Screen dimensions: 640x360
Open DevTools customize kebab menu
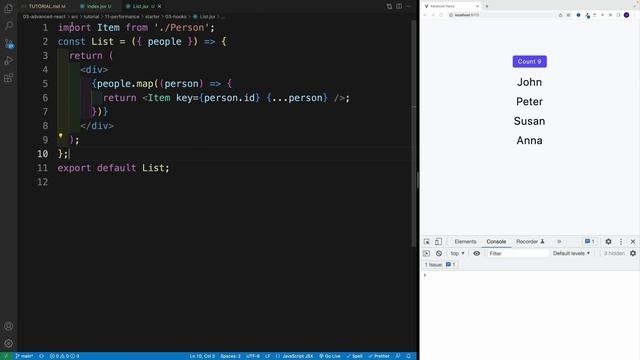pyautogui.click(x=621, y=242)
